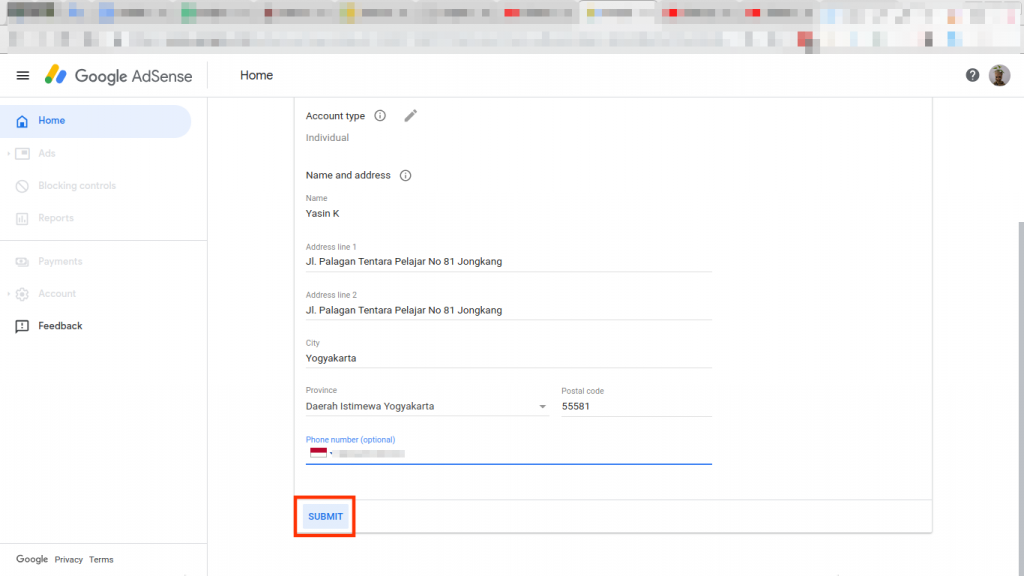Viewport: 1024px width, 576px height.
Task: Edit the Account type with pencil icon
Action: click(x=410, y=115)
